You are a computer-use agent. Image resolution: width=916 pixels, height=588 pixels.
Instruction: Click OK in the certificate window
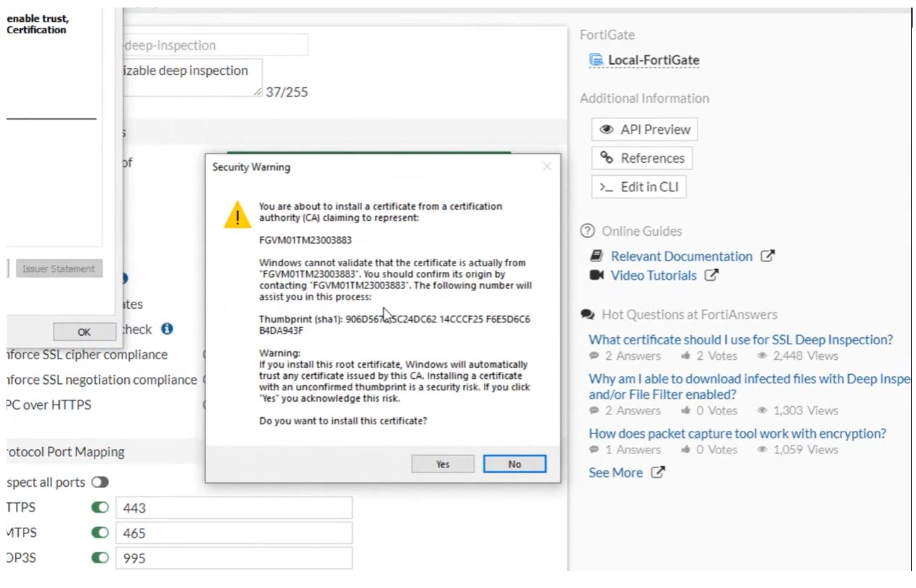(84, 332)
